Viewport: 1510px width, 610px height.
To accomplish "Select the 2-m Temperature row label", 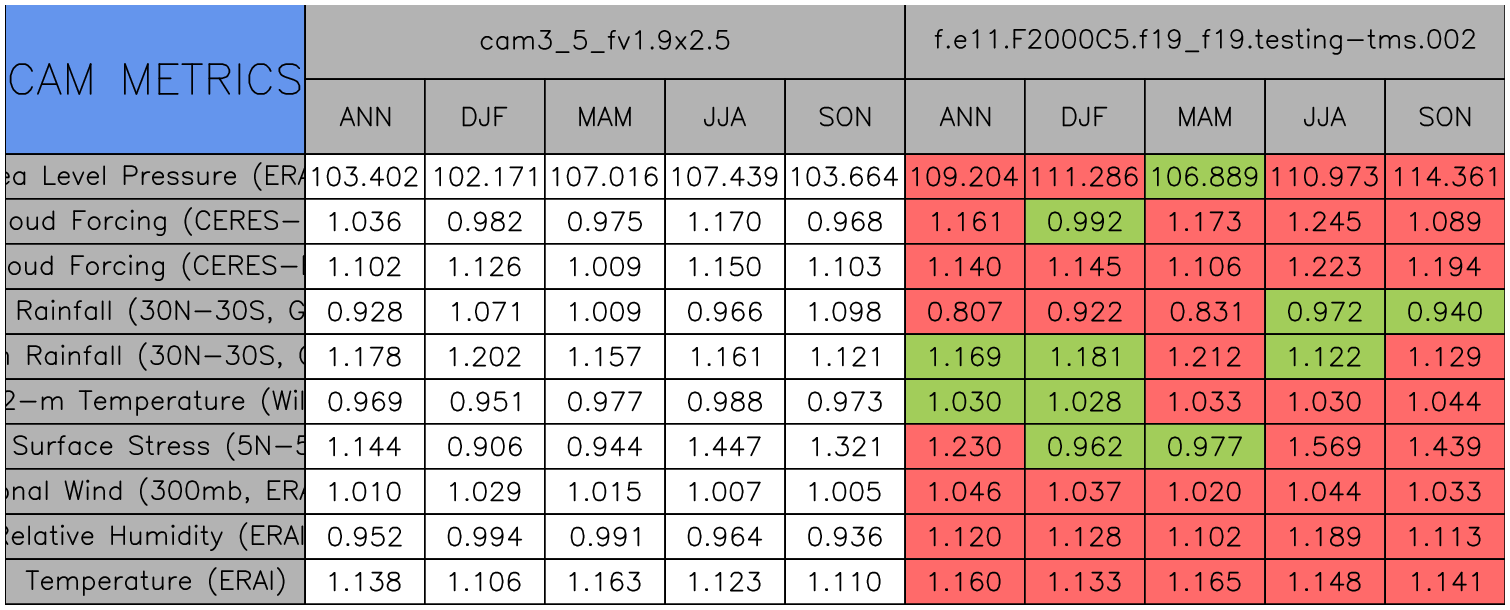I will click(x=155, y=401).
